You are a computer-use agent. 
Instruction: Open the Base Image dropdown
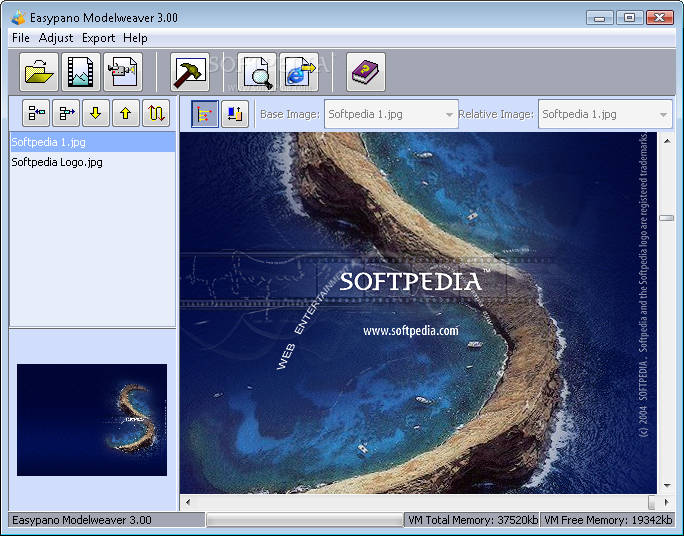[x=391, y=114]
